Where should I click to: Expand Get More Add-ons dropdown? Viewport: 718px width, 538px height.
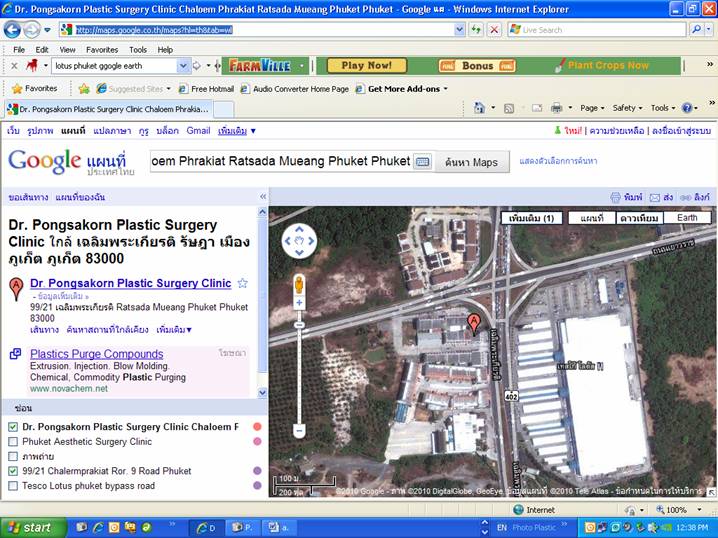tap(446, 89)
